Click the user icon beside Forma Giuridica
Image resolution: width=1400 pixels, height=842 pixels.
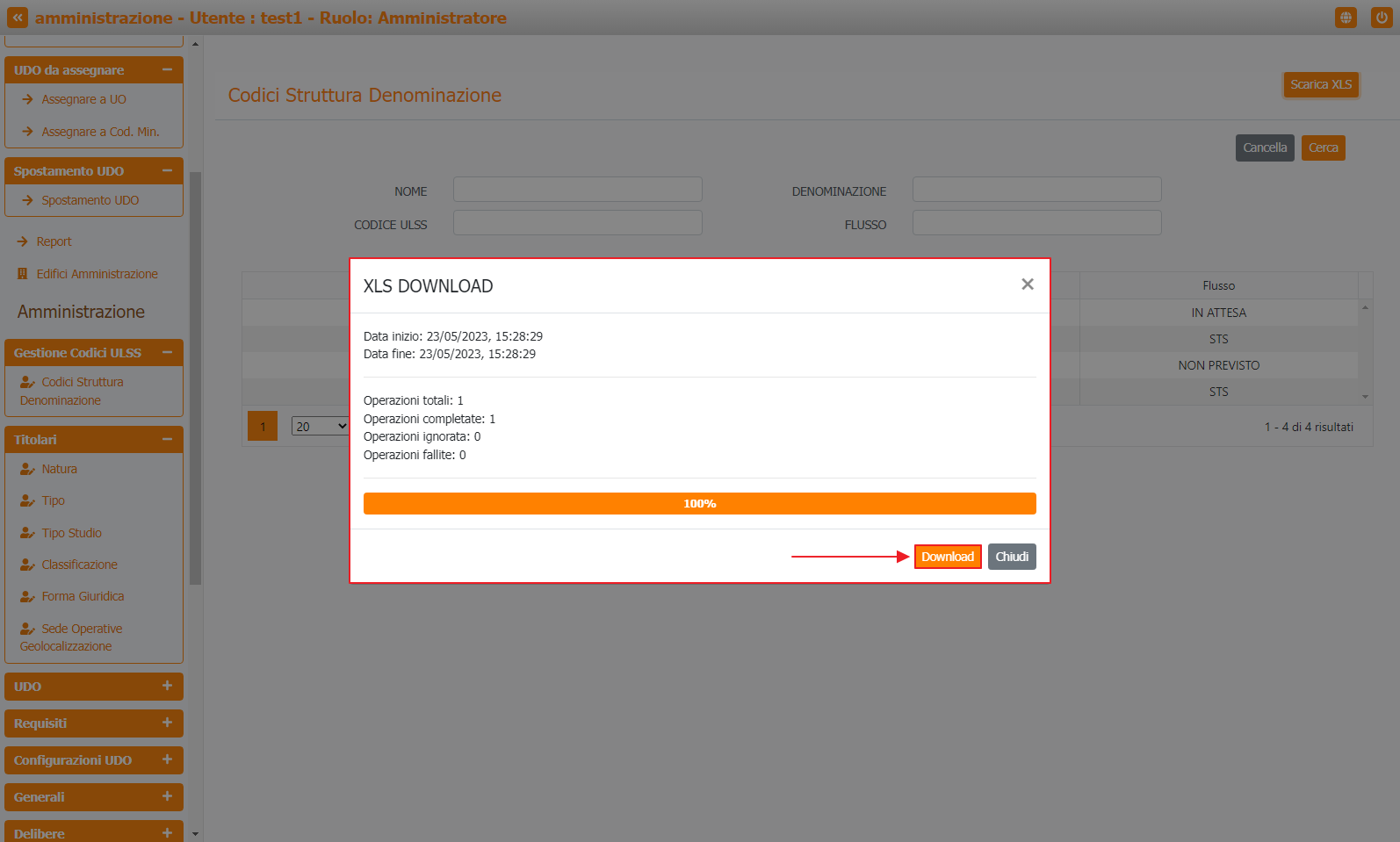27,596
